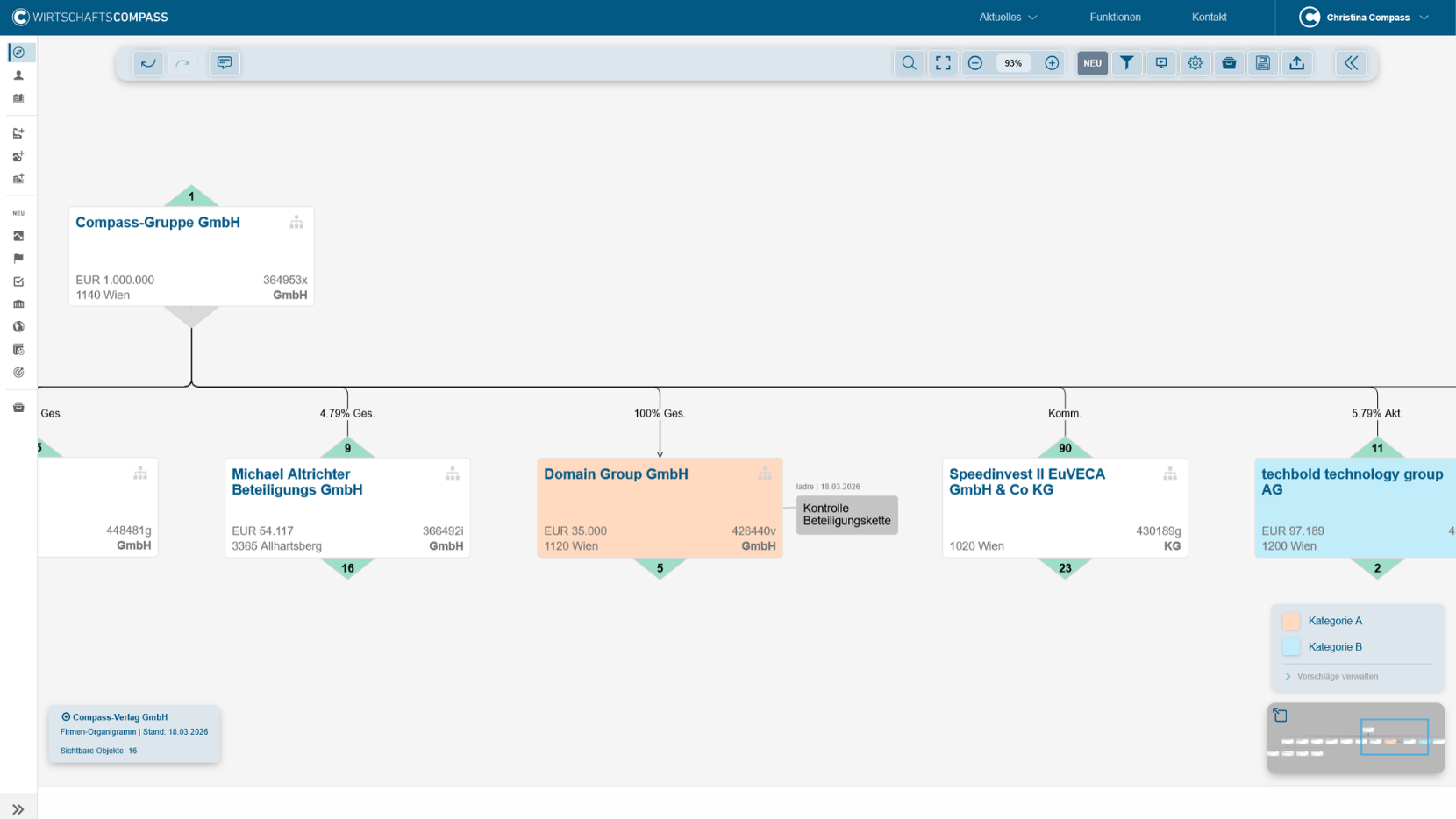This screenshot has height=819, width=1456.
Task: Zoom in with the plus button
Action: (x=1052, y=63)
